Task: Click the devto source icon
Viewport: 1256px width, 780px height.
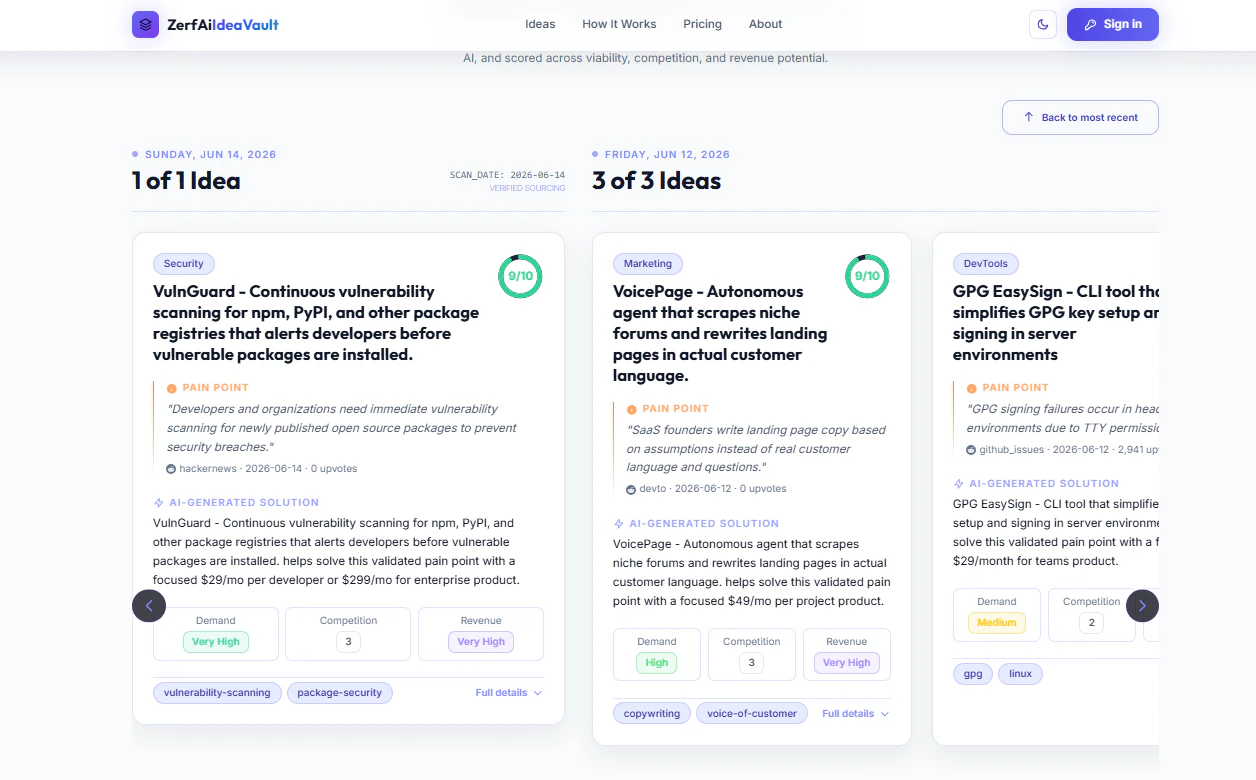Action: pyautogui.click(x=631, y=490)
